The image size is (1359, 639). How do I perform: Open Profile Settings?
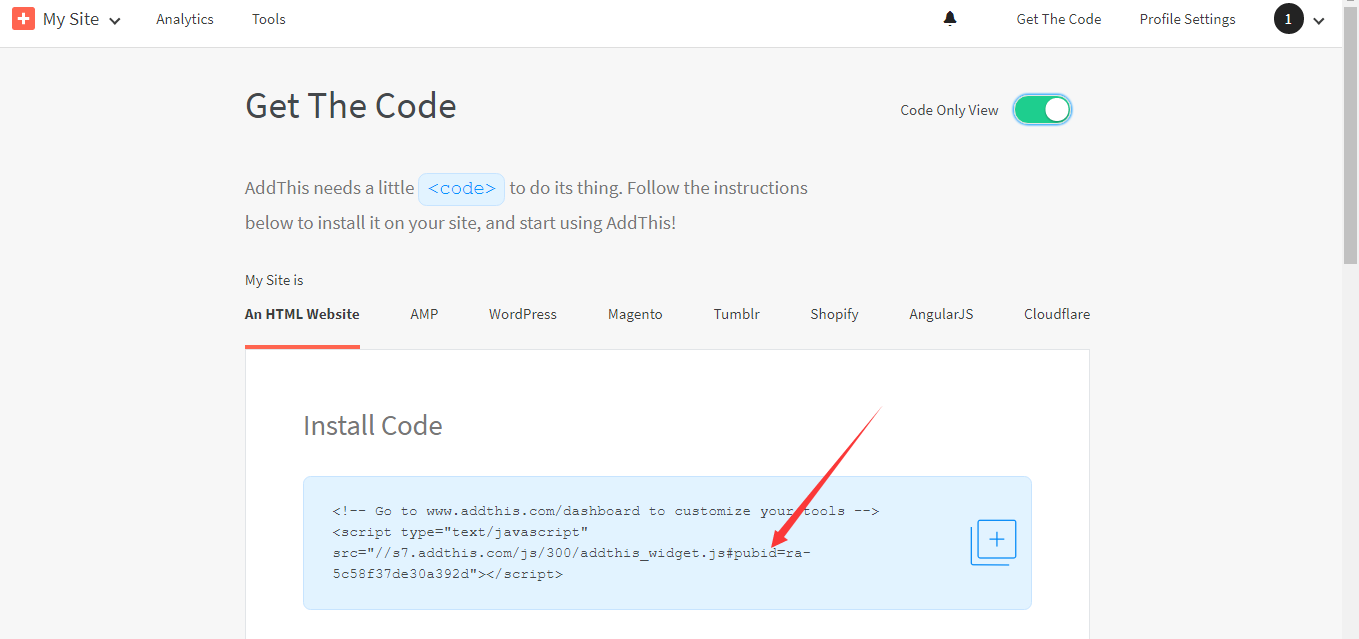tap(1187, 19)
